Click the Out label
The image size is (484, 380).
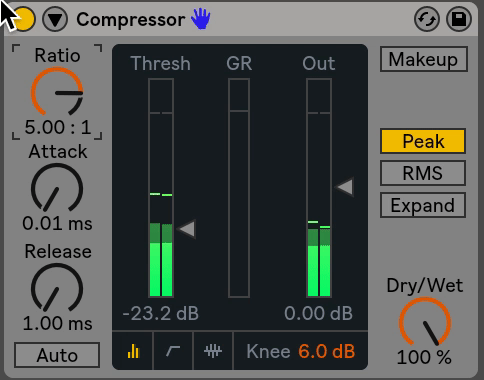pyautogui.click(x=319, y=63)
